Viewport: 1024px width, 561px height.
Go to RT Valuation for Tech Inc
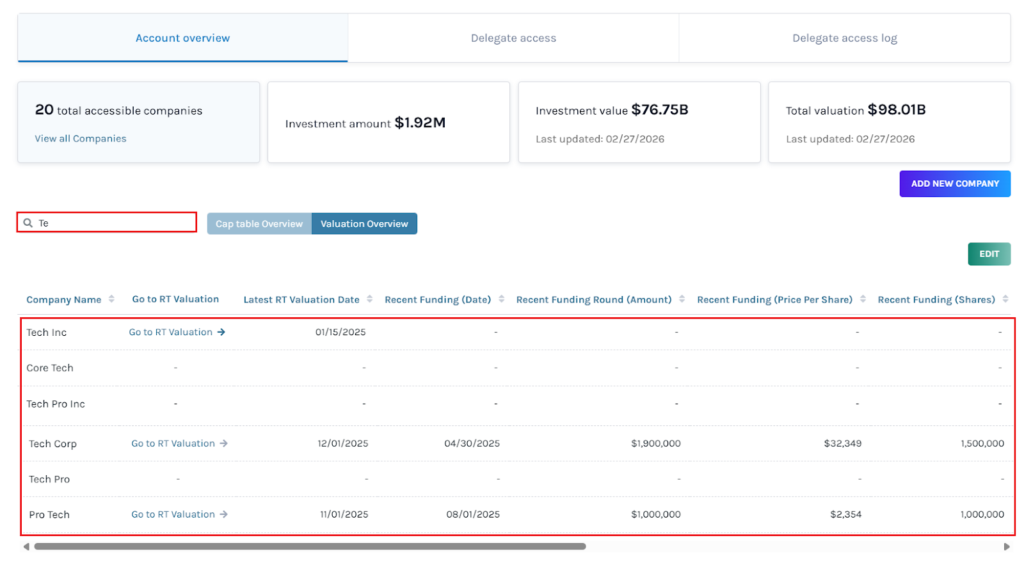pyautogui.click(x=176, y=333)
